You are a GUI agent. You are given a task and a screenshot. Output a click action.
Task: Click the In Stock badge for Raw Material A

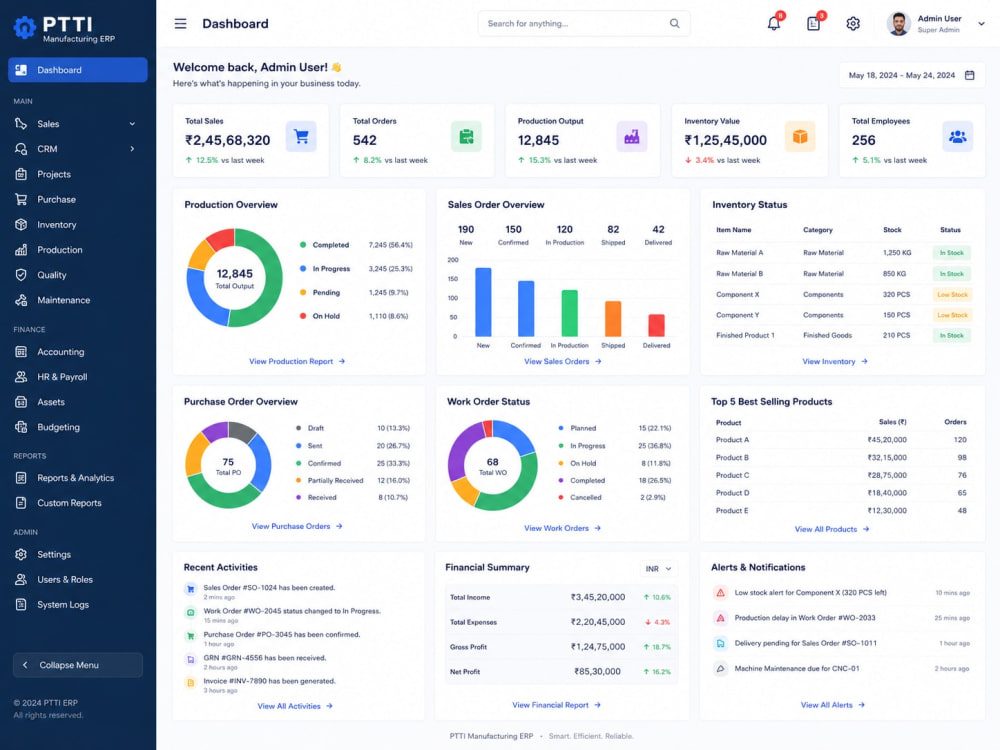[952, 253]
